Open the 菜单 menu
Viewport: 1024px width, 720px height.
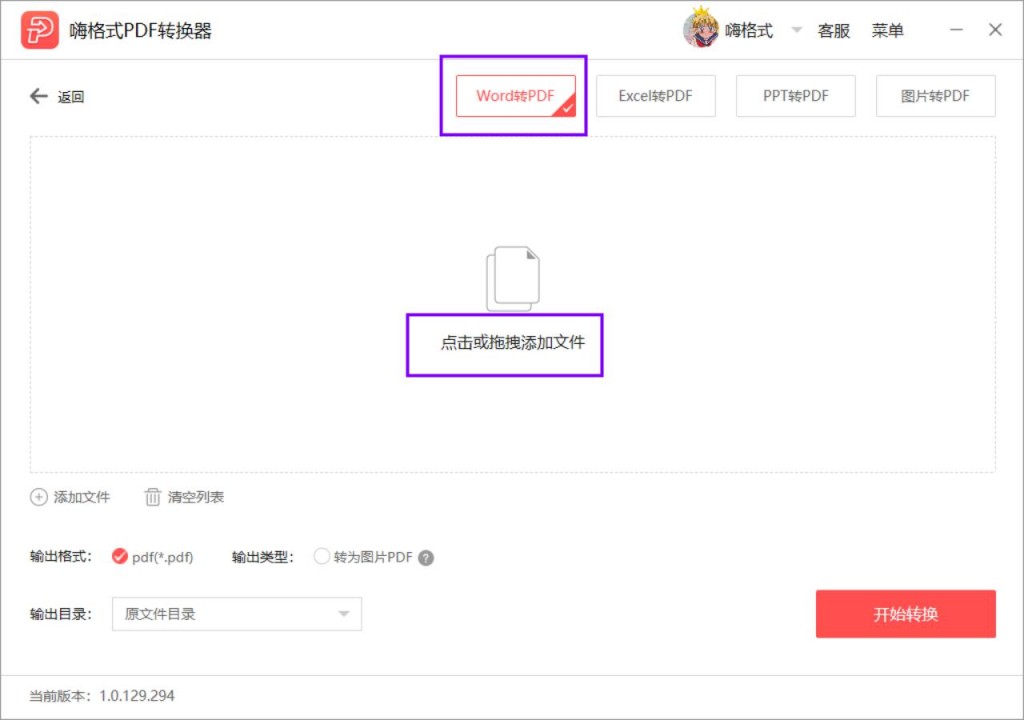[x=888, y=31]
